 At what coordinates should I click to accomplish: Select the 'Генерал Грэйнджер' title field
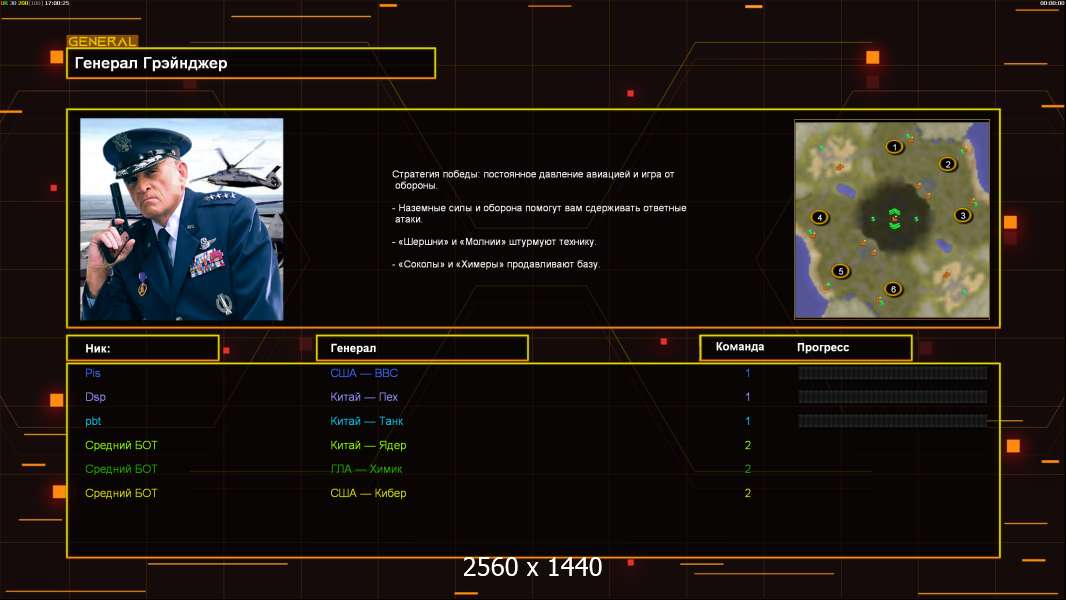(x=251, y=63)
